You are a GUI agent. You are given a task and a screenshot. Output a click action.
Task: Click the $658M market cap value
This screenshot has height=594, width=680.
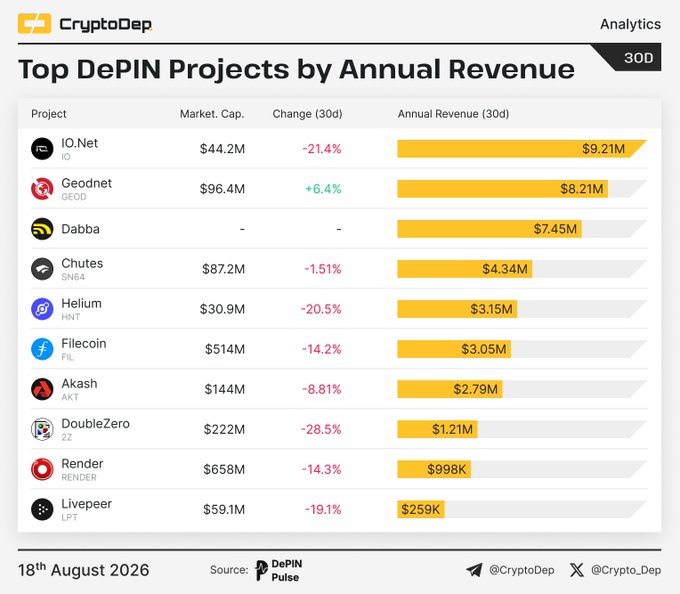click(224, 469)
